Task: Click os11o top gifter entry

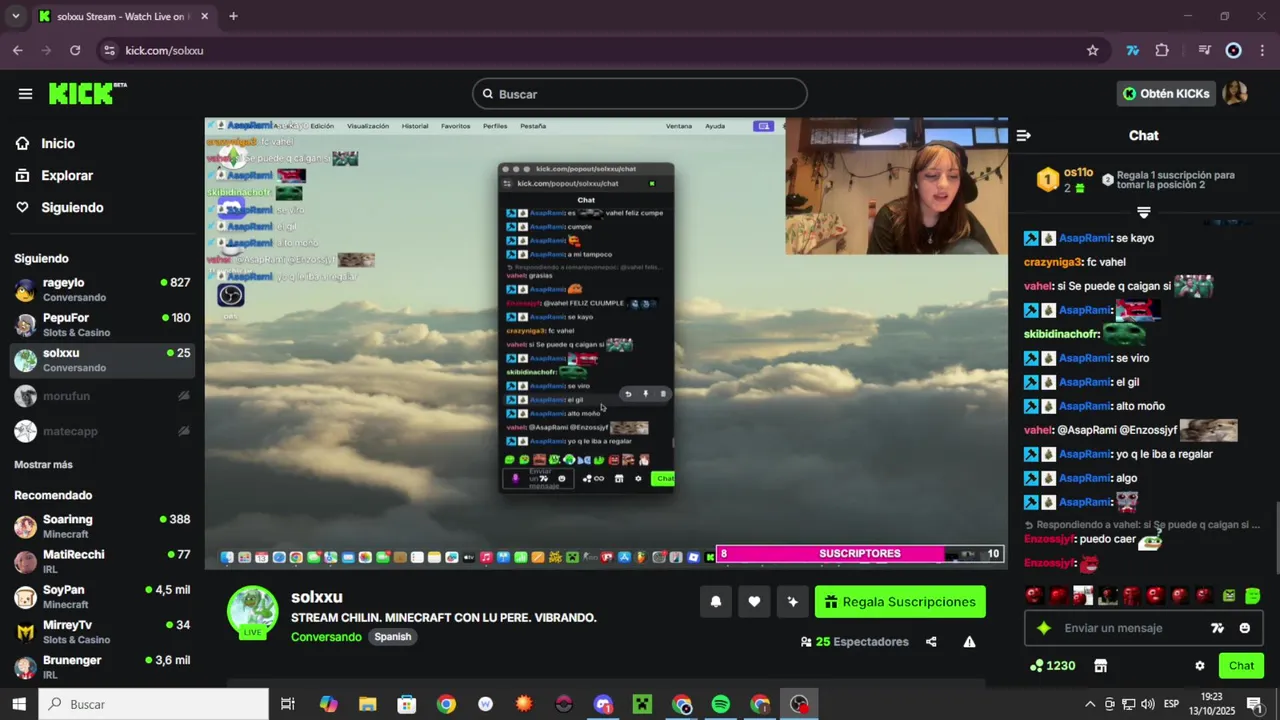Action: (x=1066, y=180)
